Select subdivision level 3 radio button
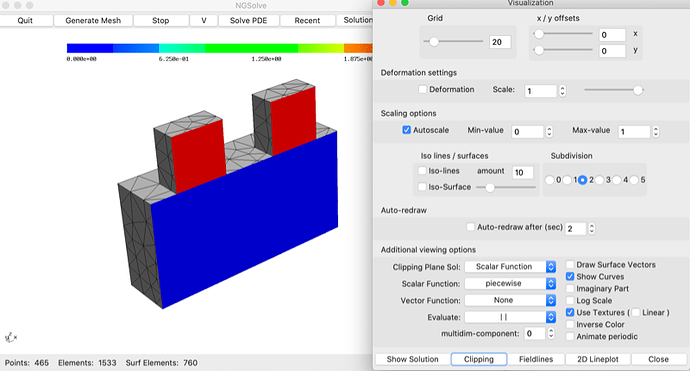 (x=600, y=180)
